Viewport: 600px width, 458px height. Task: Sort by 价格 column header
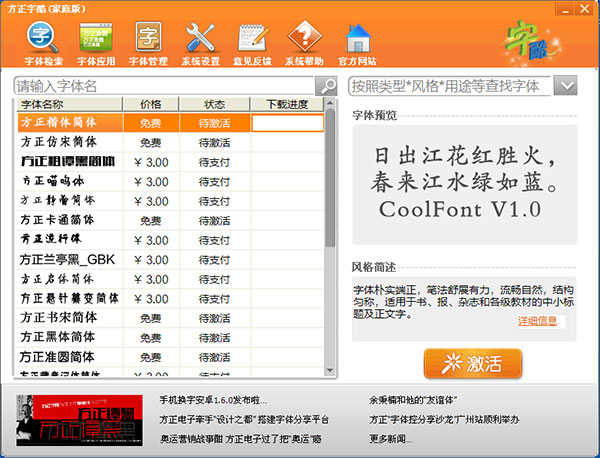(151, 104)
